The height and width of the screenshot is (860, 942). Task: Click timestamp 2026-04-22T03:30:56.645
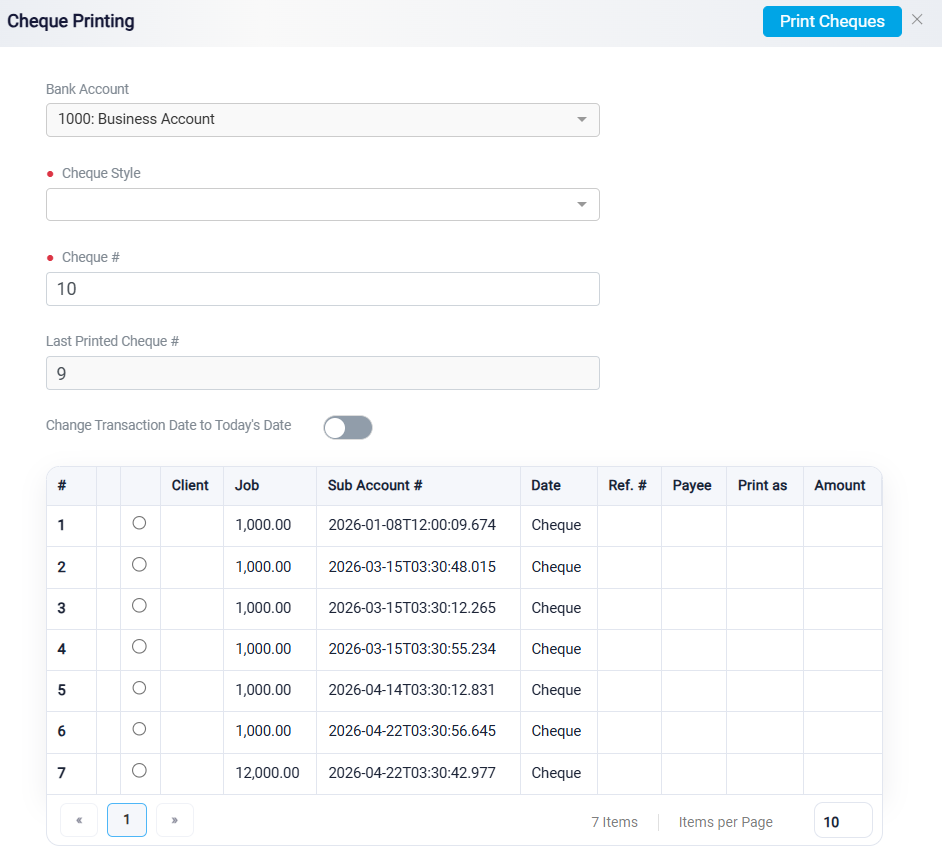(412, 731)
